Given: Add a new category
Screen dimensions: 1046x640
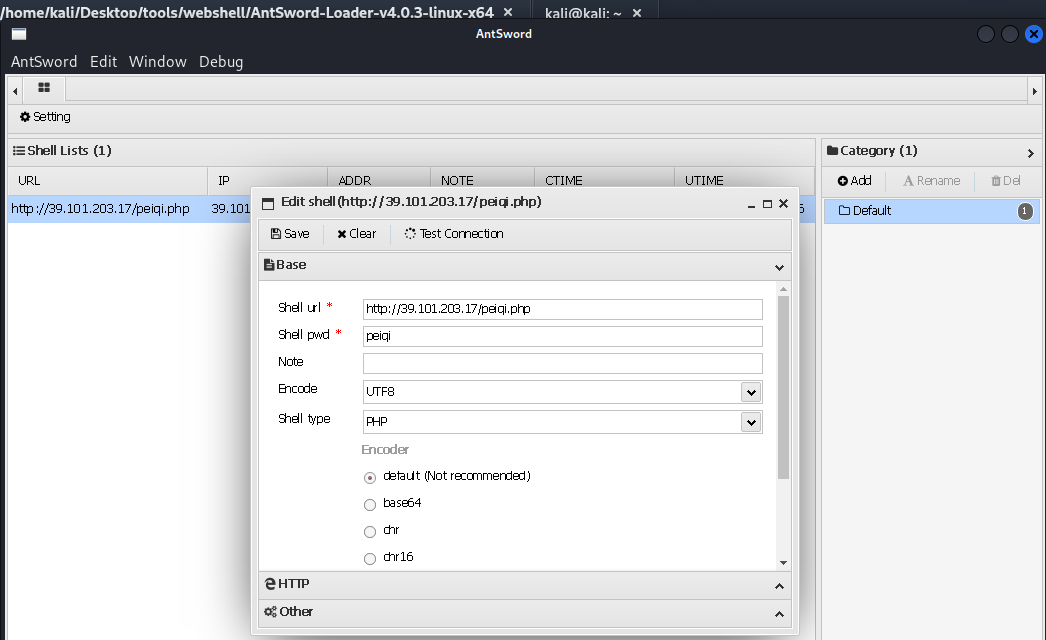Looking at the screenshot, I should coord(855,181).
